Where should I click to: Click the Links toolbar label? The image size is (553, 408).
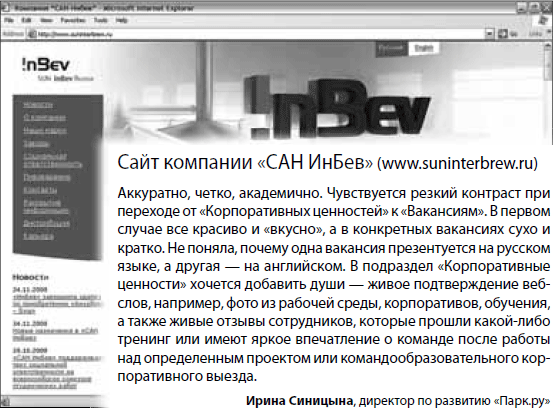click(x=536, y=34)
